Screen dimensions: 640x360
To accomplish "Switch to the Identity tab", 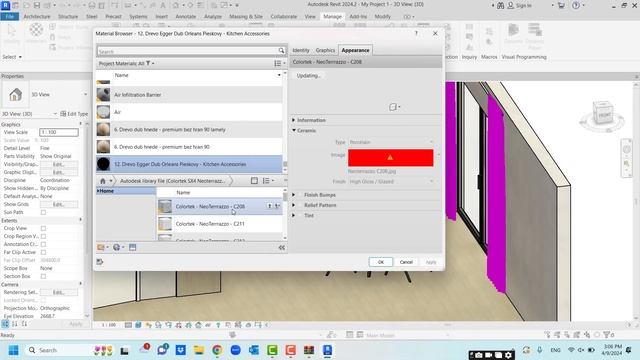I will tap(301, 50).
